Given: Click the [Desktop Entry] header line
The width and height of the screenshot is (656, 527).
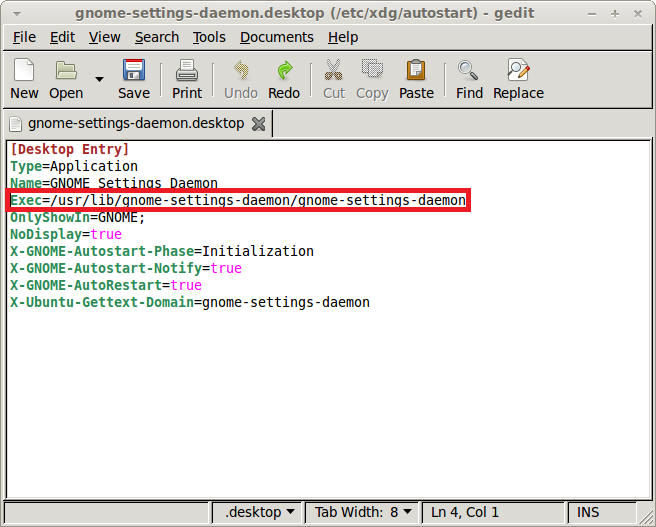Looking at the screenshot, I should coord(69,149).
